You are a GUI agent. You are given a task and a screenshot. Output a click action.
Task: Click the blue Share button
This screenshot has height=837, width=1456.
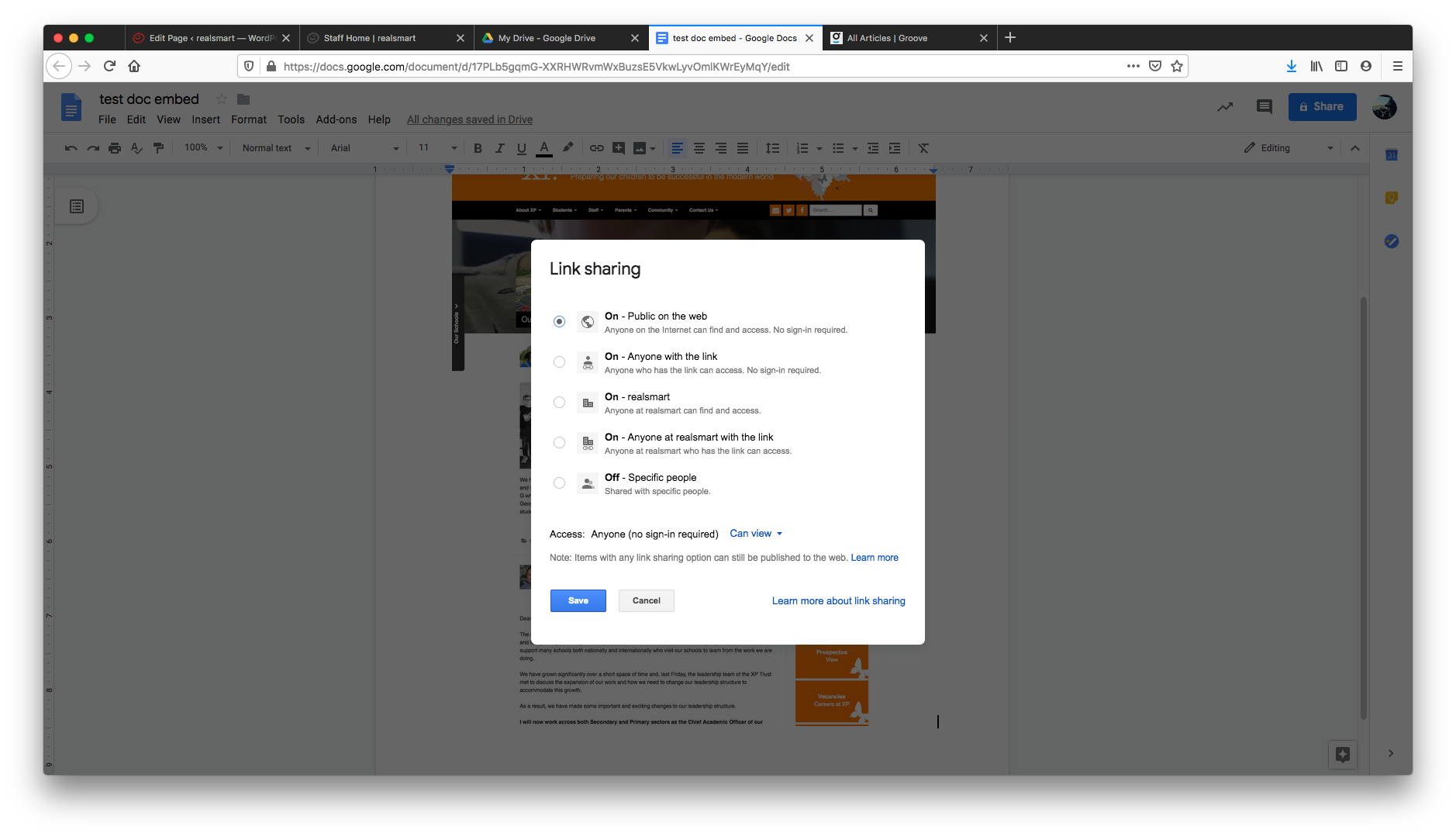(1323, 107)
